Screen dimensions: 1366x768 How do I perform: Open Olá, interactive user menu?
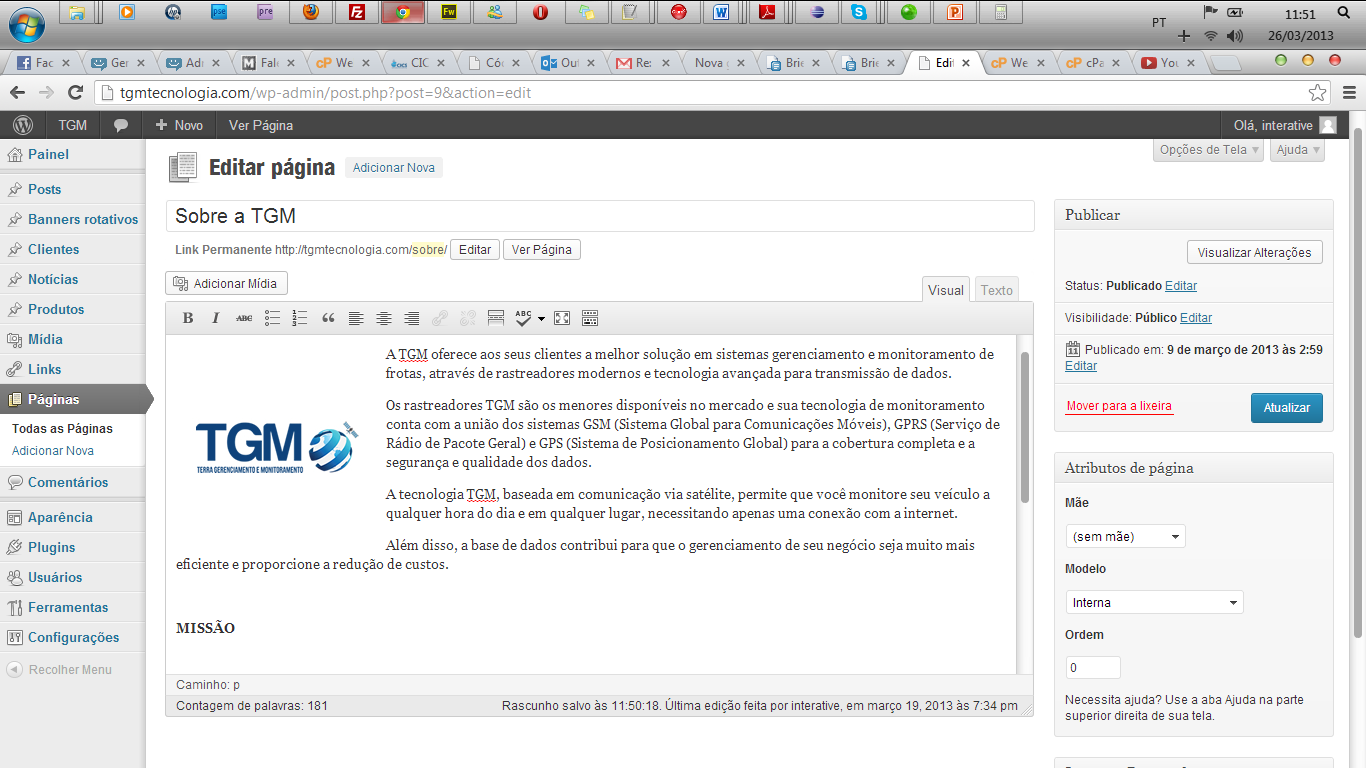click(1285, 125)
